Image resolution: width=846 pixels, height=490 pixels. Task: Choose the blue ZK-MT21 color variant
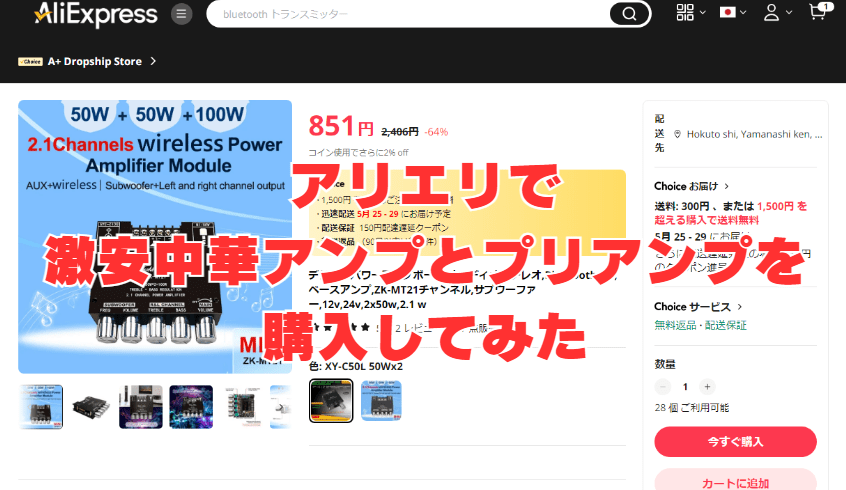pos(381,400)
